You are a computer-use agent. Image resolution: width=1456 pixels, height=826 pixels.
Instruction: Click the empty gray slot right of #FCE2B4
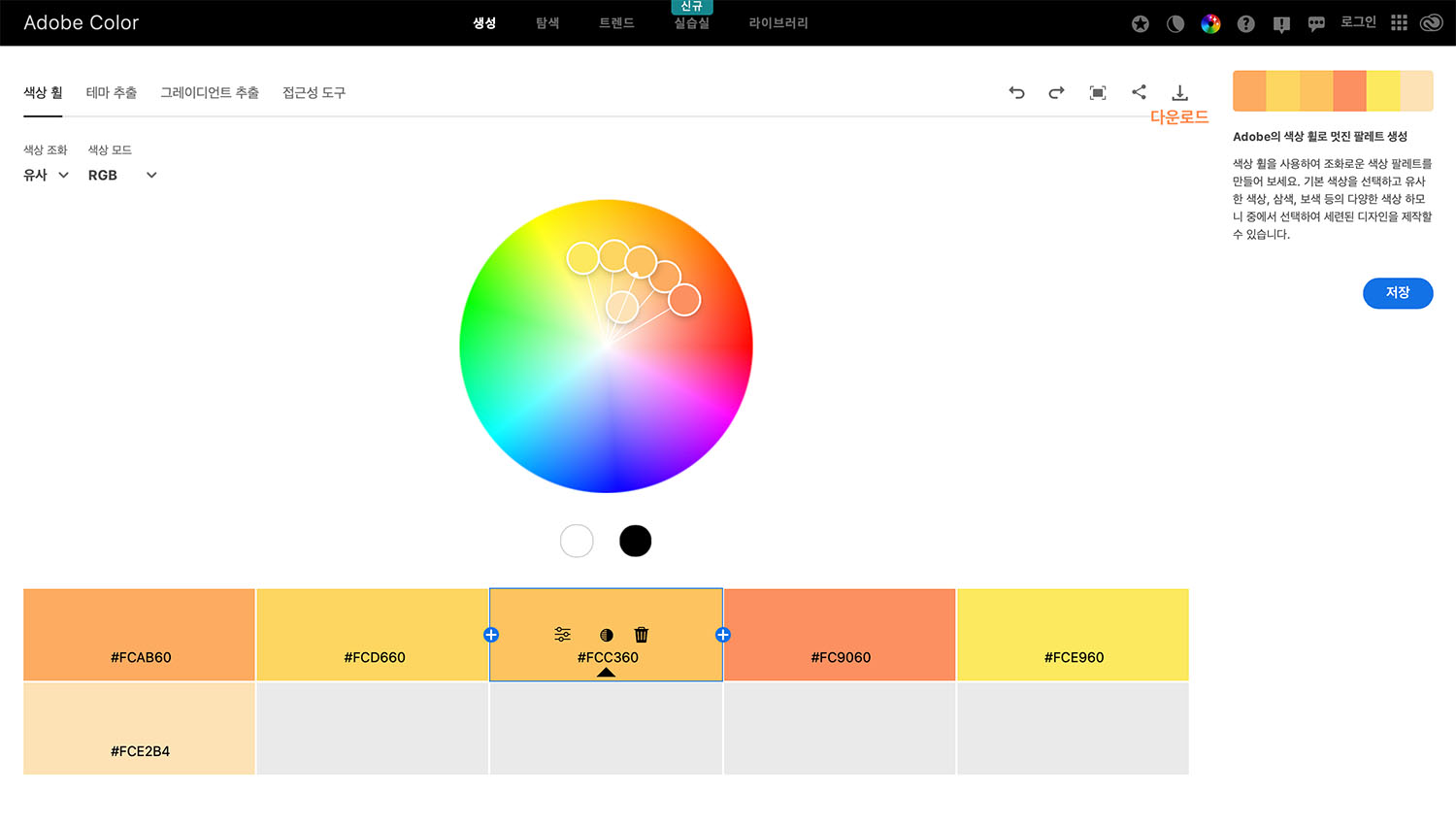[373, 728]
